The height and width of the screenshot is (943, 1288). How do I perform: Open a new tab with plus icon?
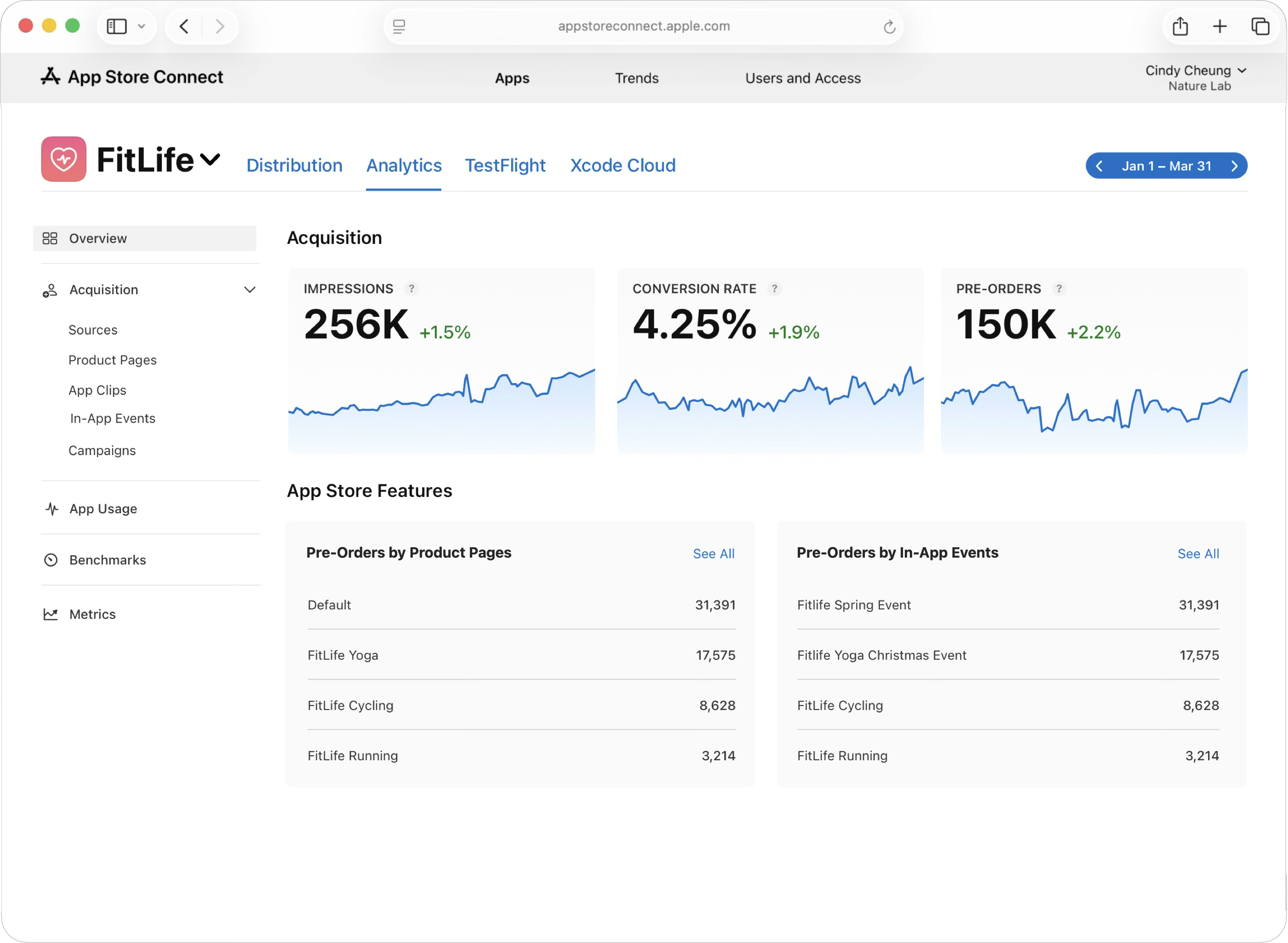coord(1220,26)
